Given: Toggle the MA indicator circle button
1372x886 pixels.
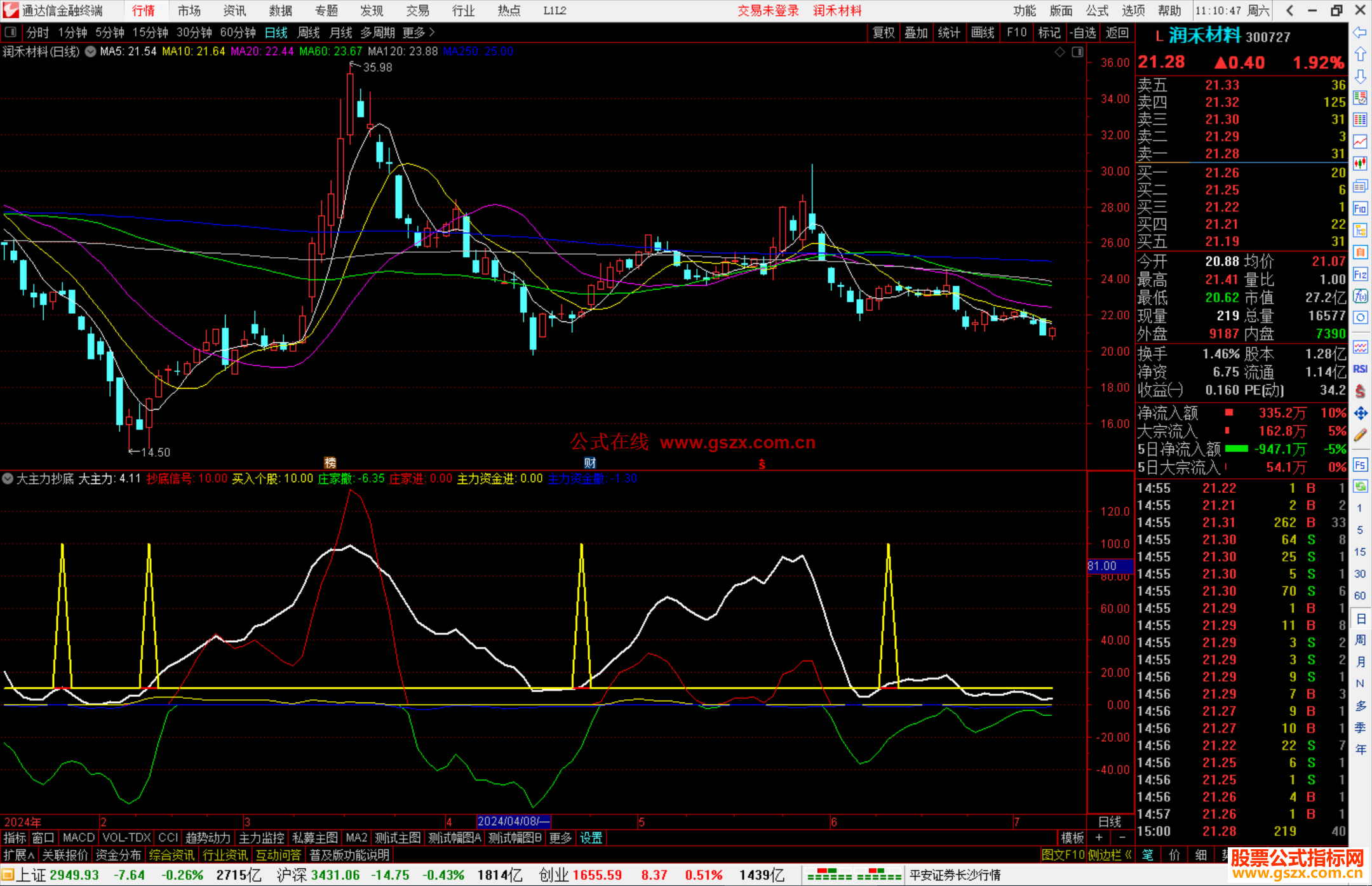Looking at the screenshot, I should [x=91, y=51].
